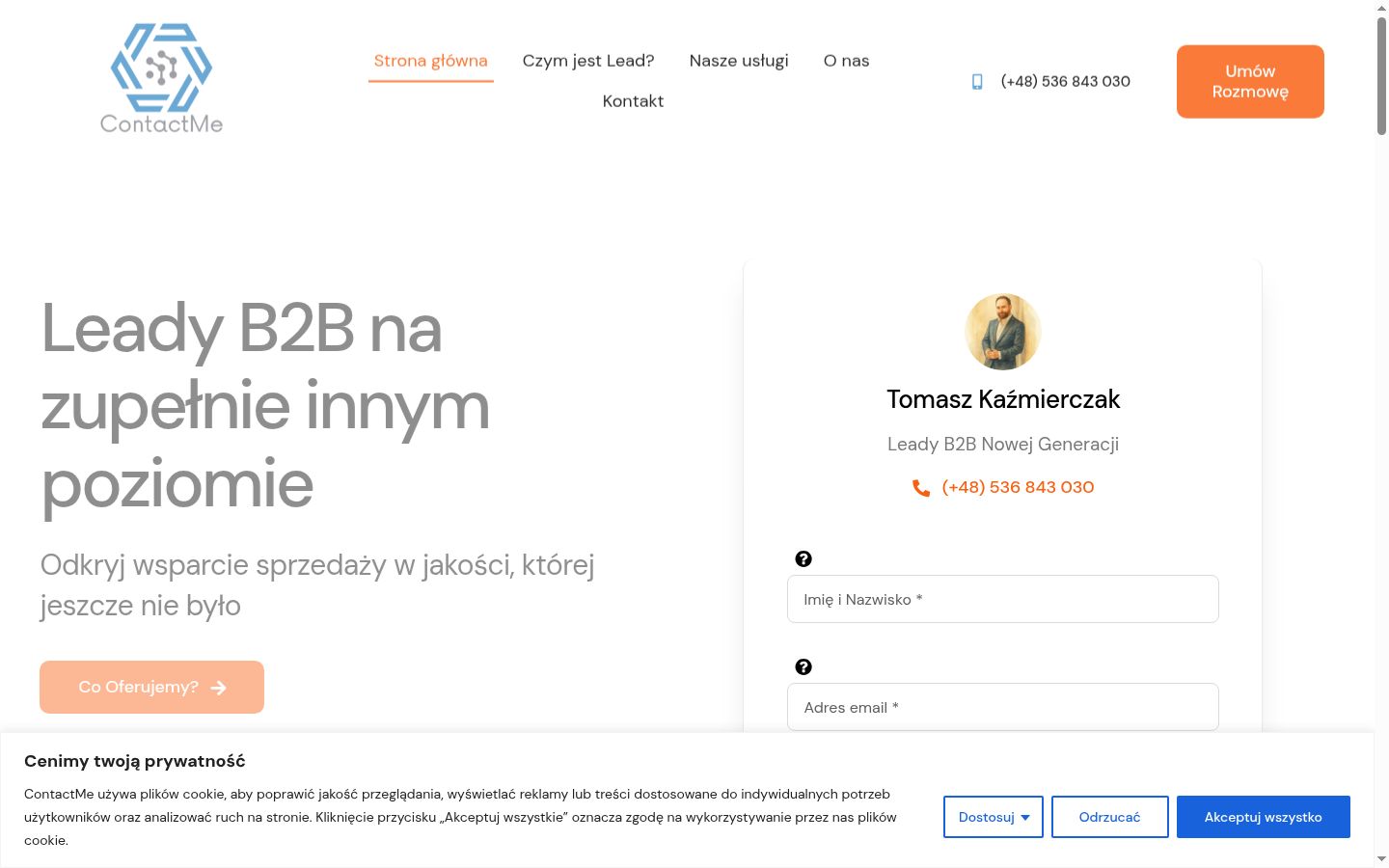
Task: Click help icon above Imię i Nazwisko field
Action: 803,559
